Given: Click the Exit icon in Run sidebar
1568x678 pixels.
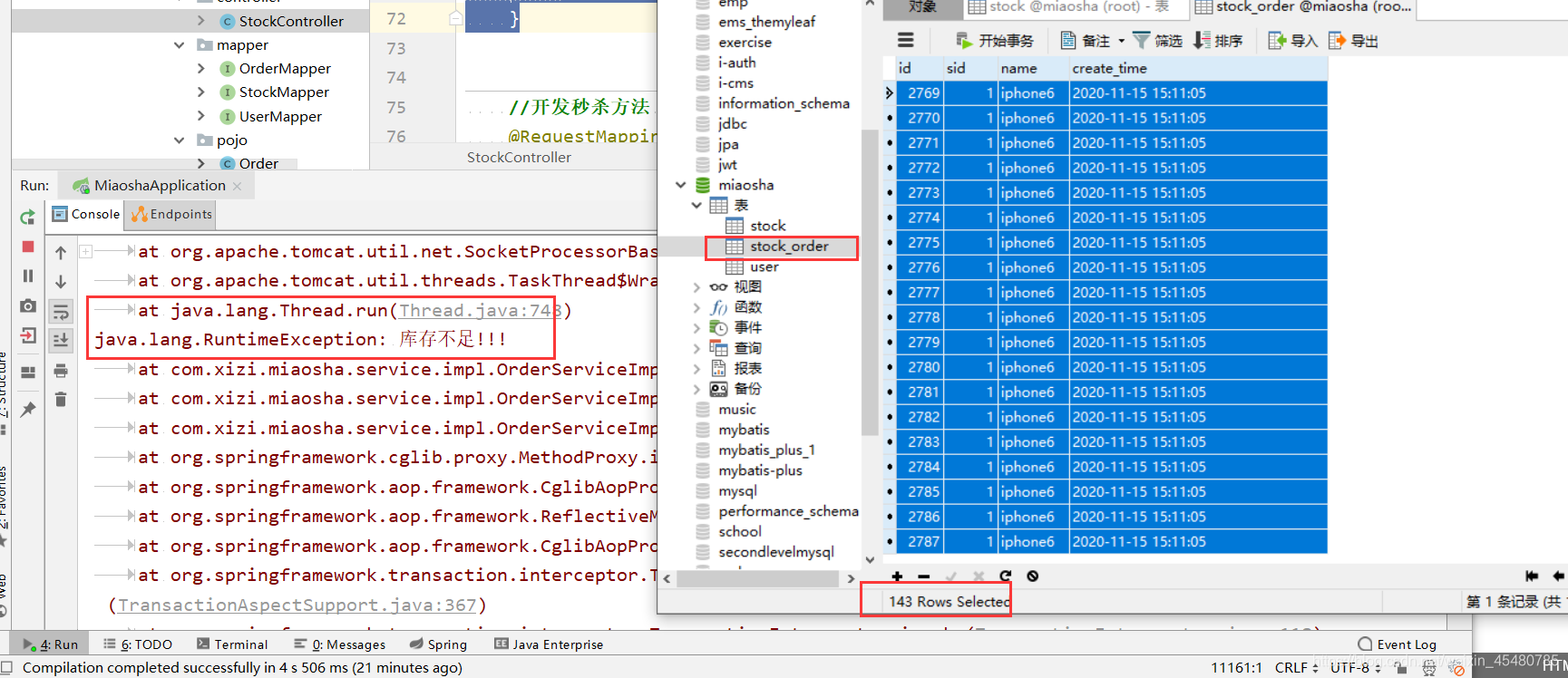Looking at the screenshot, I should coord(27,336).
